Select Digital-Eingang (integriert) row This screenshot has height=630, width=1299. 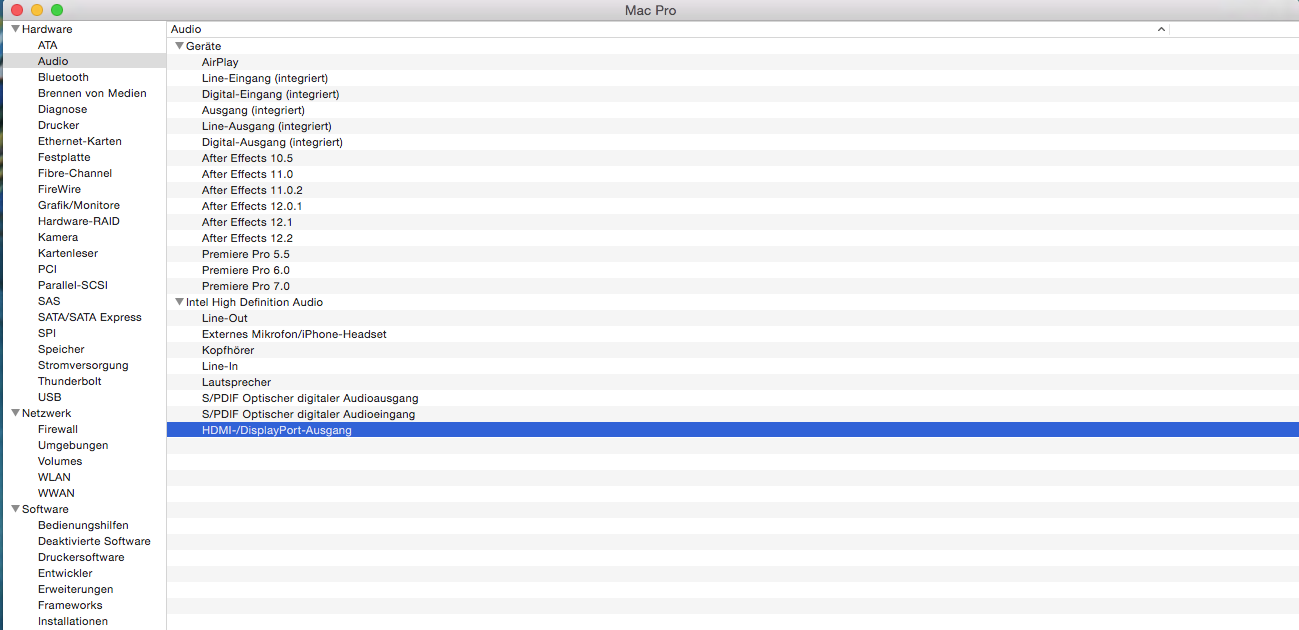732,94
